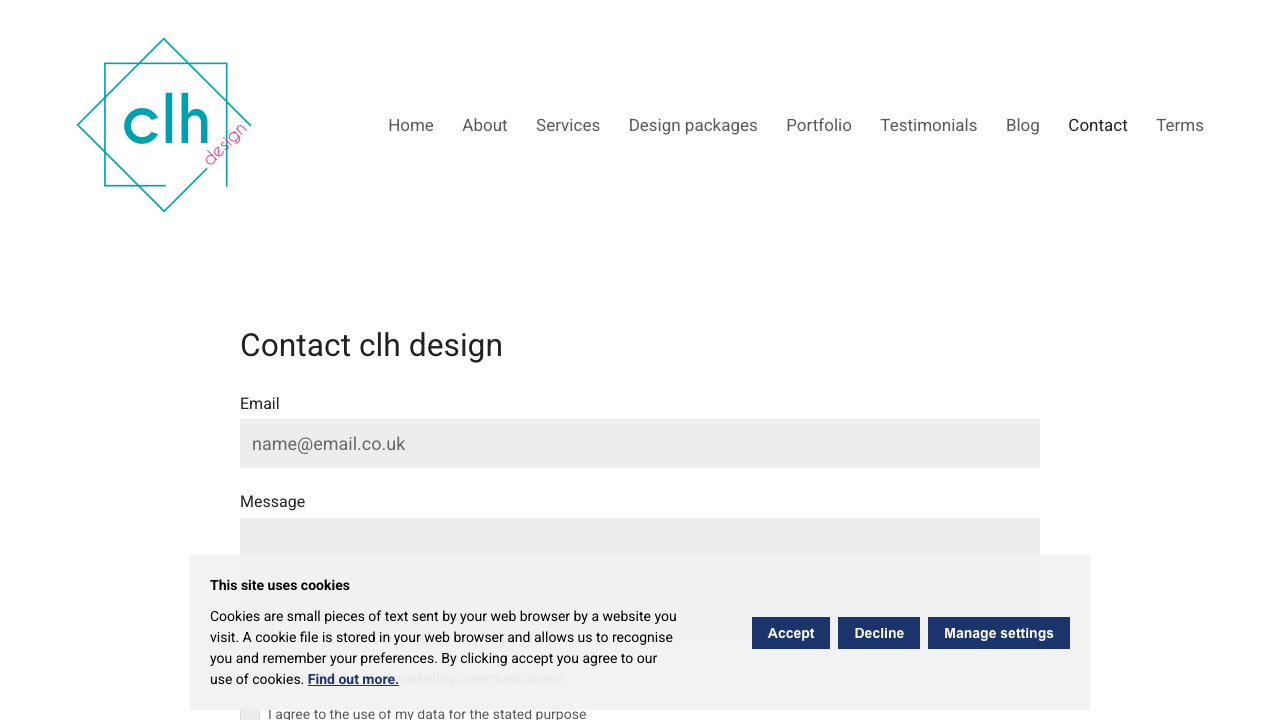Click the Contact clh design heading

pyautogui.click(x=371, y=346)
